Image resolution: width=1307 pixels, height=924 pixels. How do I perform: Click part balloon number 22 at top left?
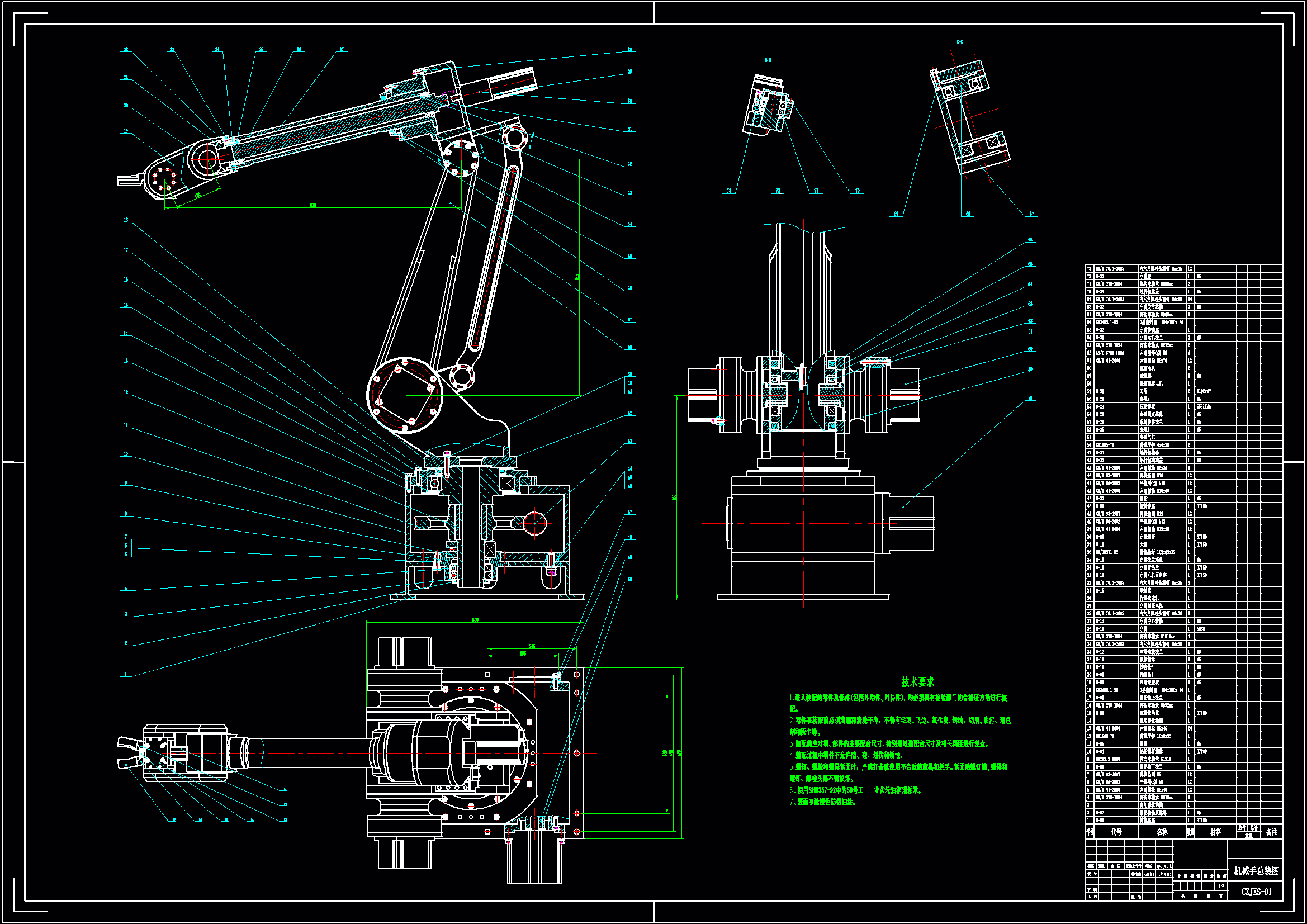tap(126, 50)
